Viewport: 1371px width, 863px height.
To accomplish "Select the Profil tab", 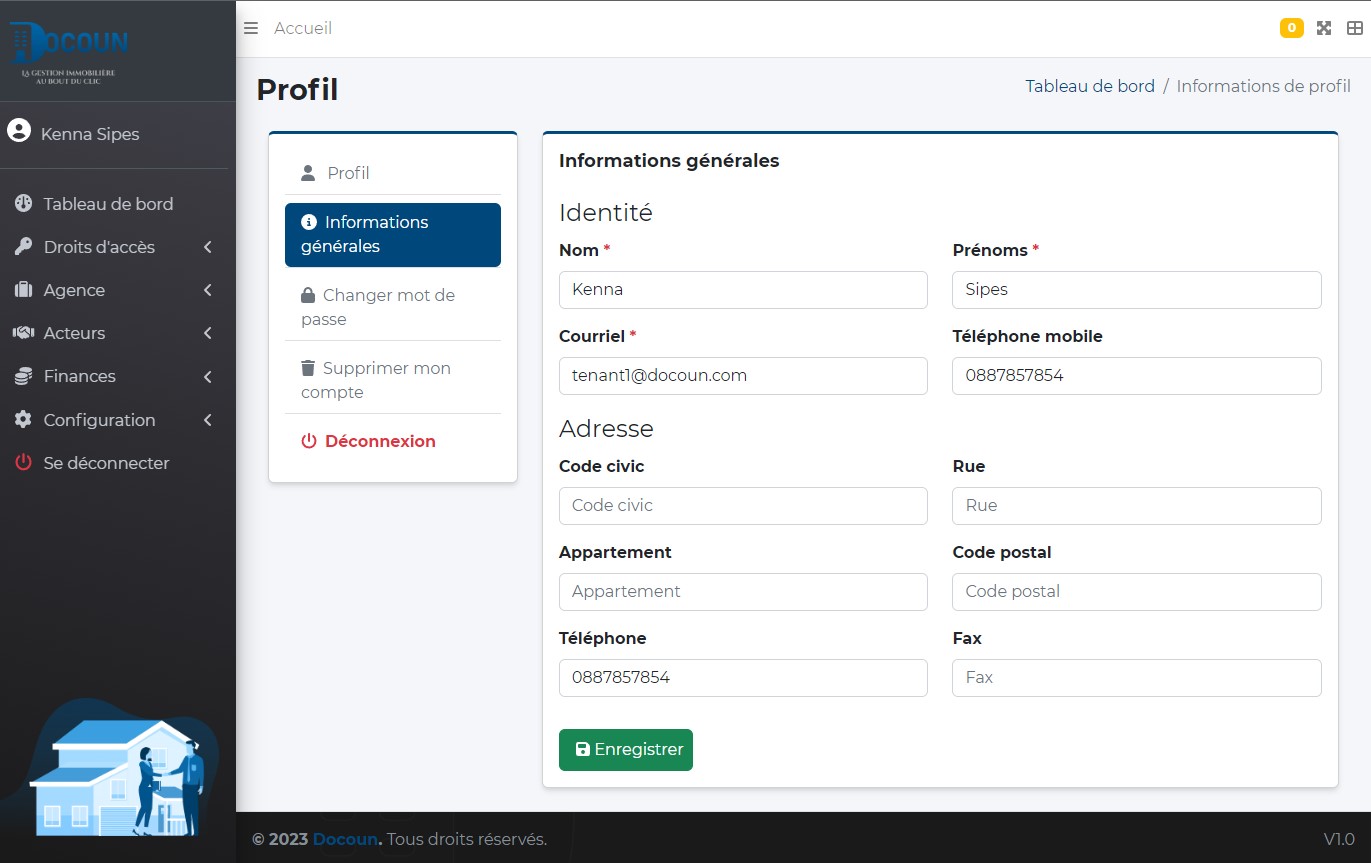I will click(348, 173).
